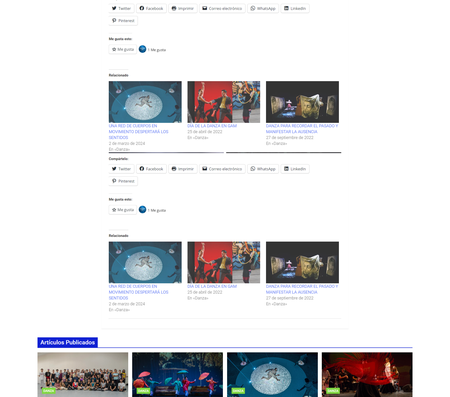The width and height of the screenshot is (450, 397).
Task: Open 'DÍA DE LA DANZA EN GAM' link above Artículos Publicados
Action: [x=212, y=286]
